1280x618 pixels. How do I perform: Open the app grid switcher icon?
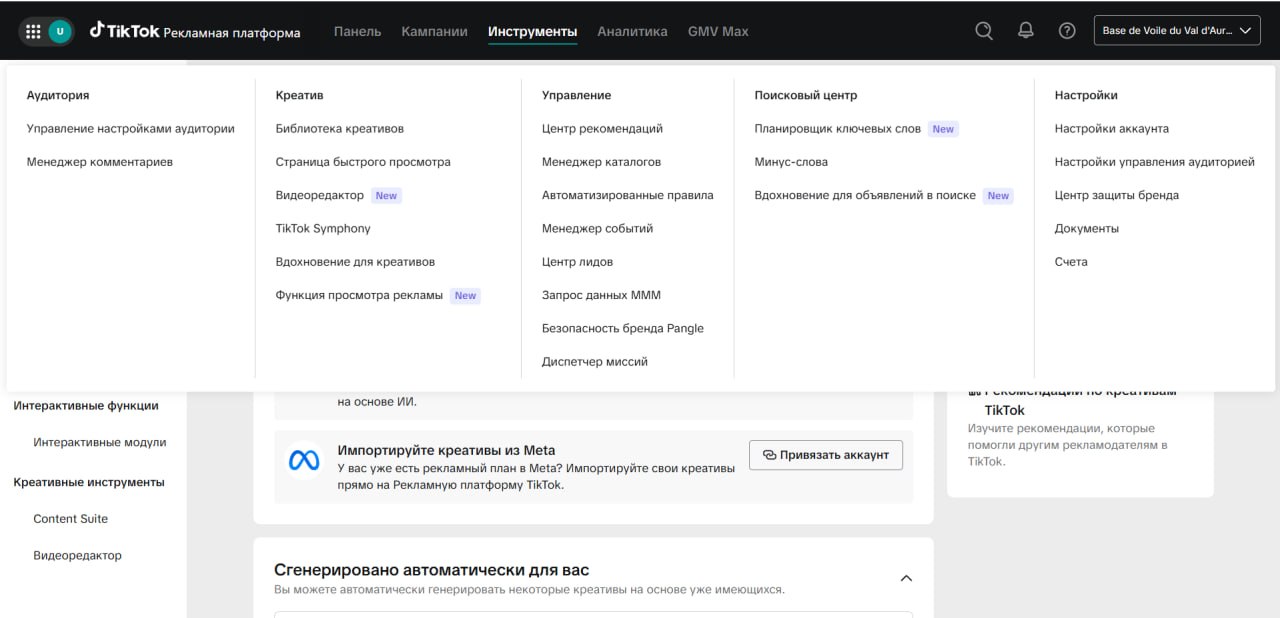33,31
